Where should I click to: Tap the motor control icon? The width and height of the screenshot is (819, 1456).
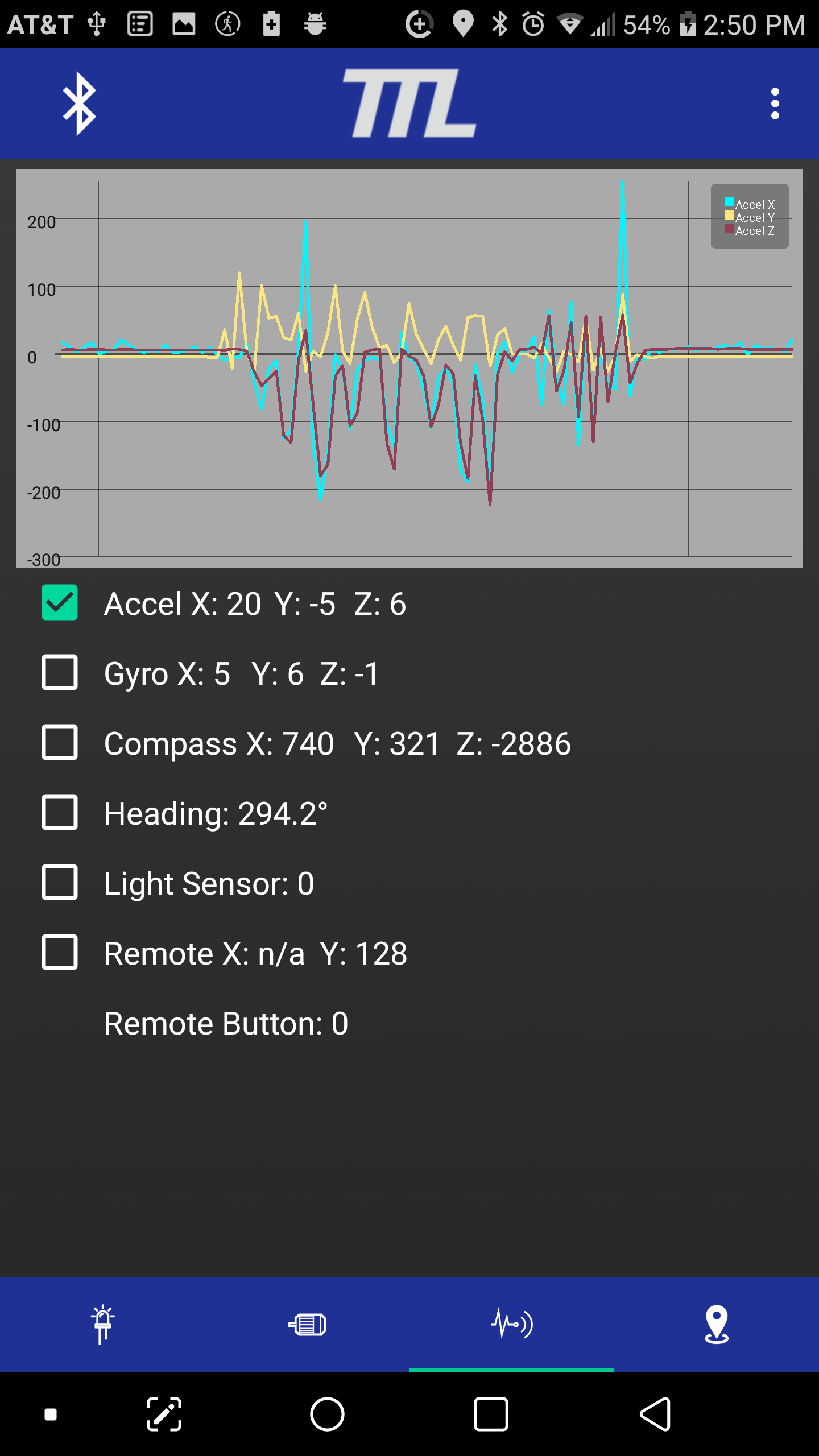pyautogui.click(x=307, y=1325)
